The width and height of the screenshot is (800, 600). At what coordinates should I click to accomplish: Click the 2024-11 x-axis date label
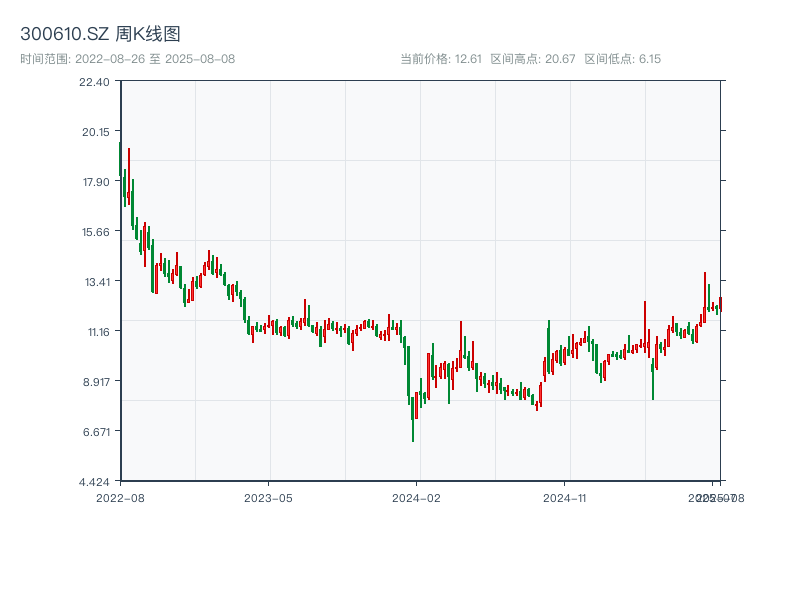566,497
